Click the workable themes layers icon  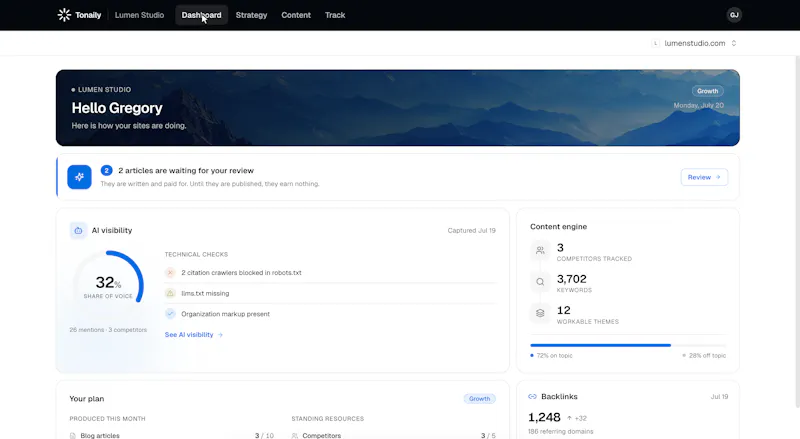[540, 313]
